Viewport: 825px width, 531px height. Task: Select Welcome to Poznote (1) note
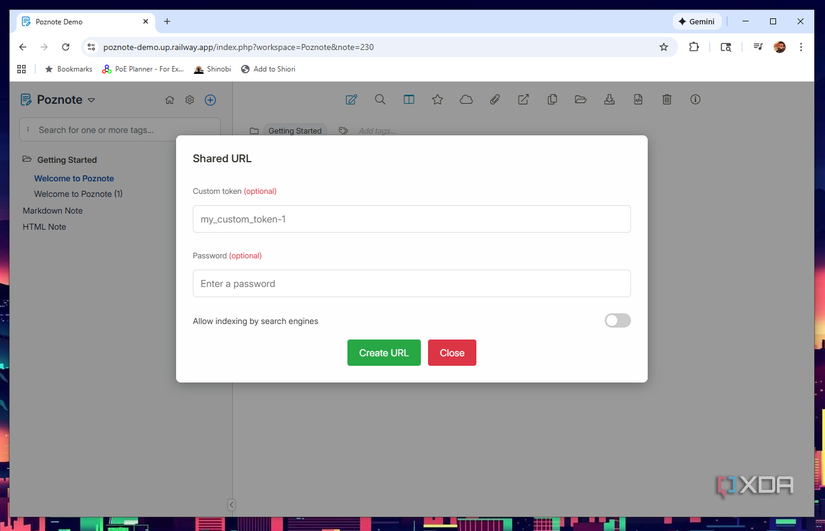pos(78,194)
